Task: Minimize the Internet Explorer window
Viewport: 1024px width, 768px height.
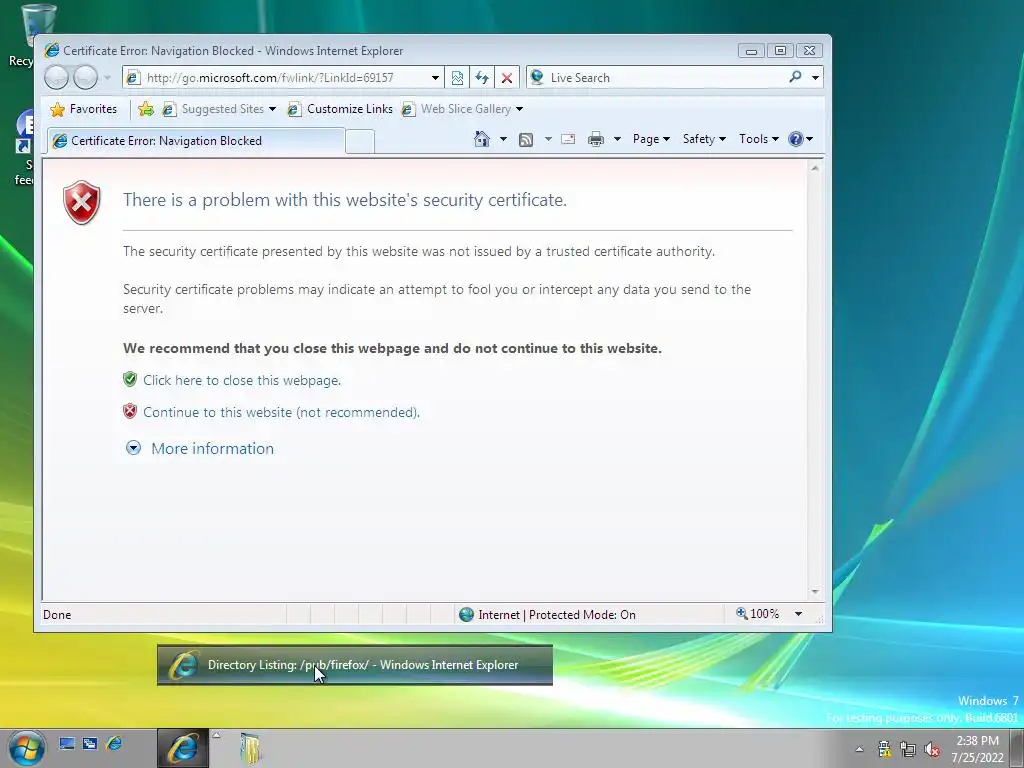Action: (751, 51)
